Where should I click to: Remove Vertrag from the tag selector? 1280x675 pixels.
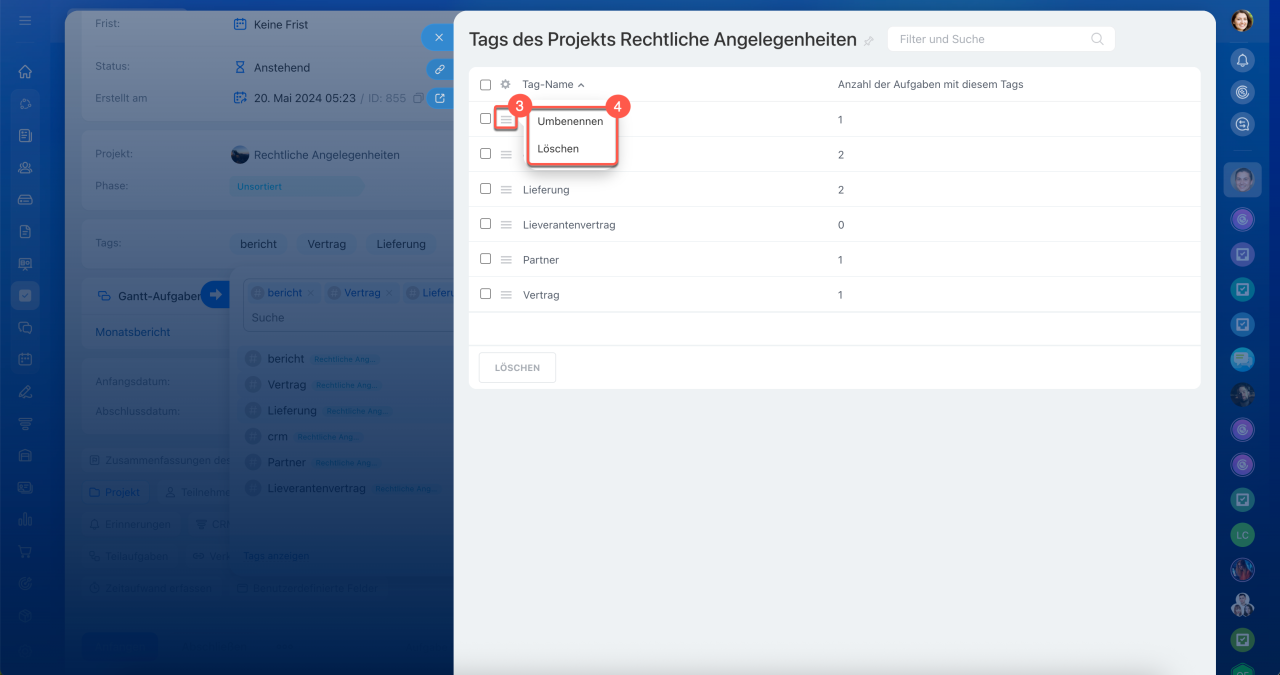[x=388, y=293]
